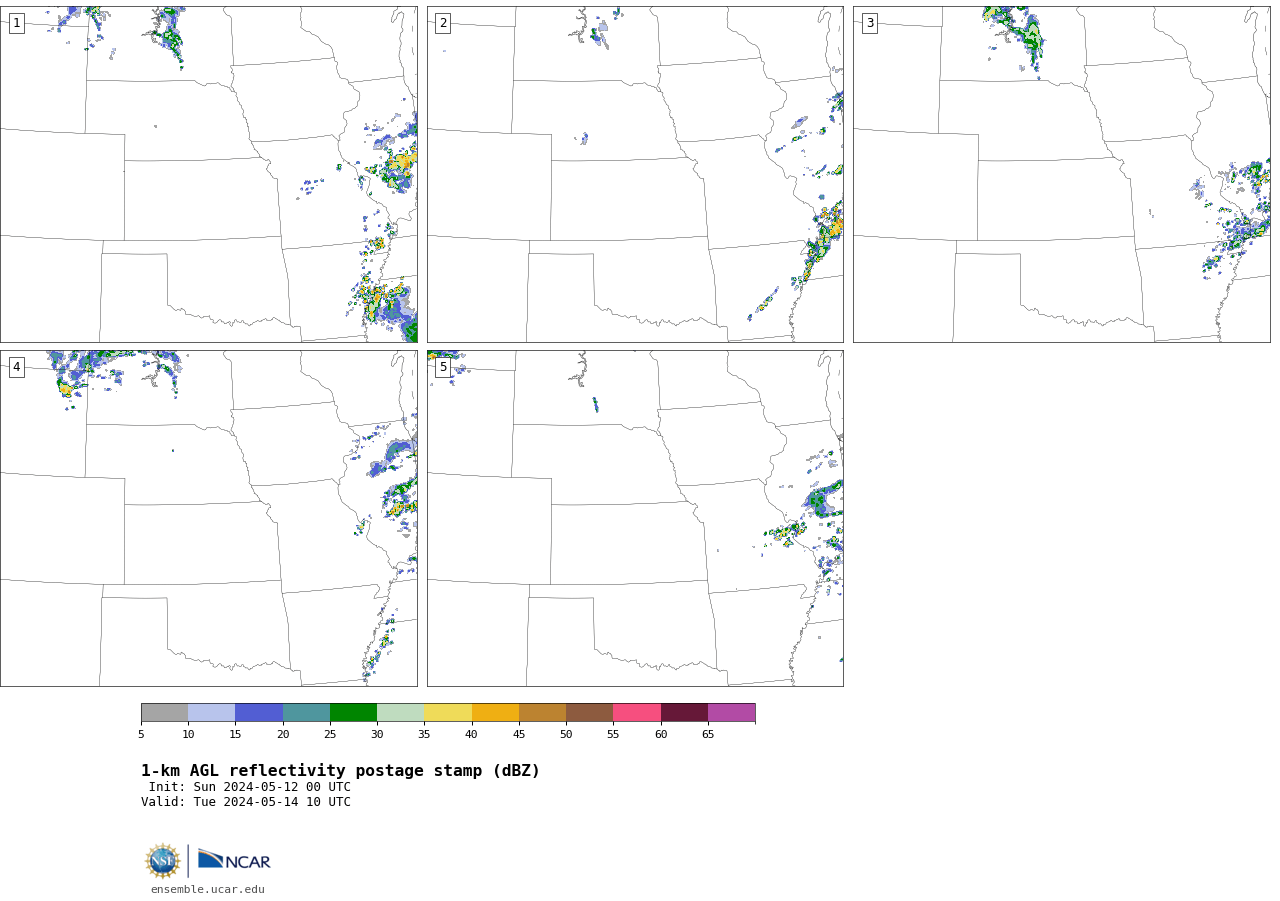Click the panel label number 4
The height and width of the screenshot is (901, 1280).
coord(17,367)
